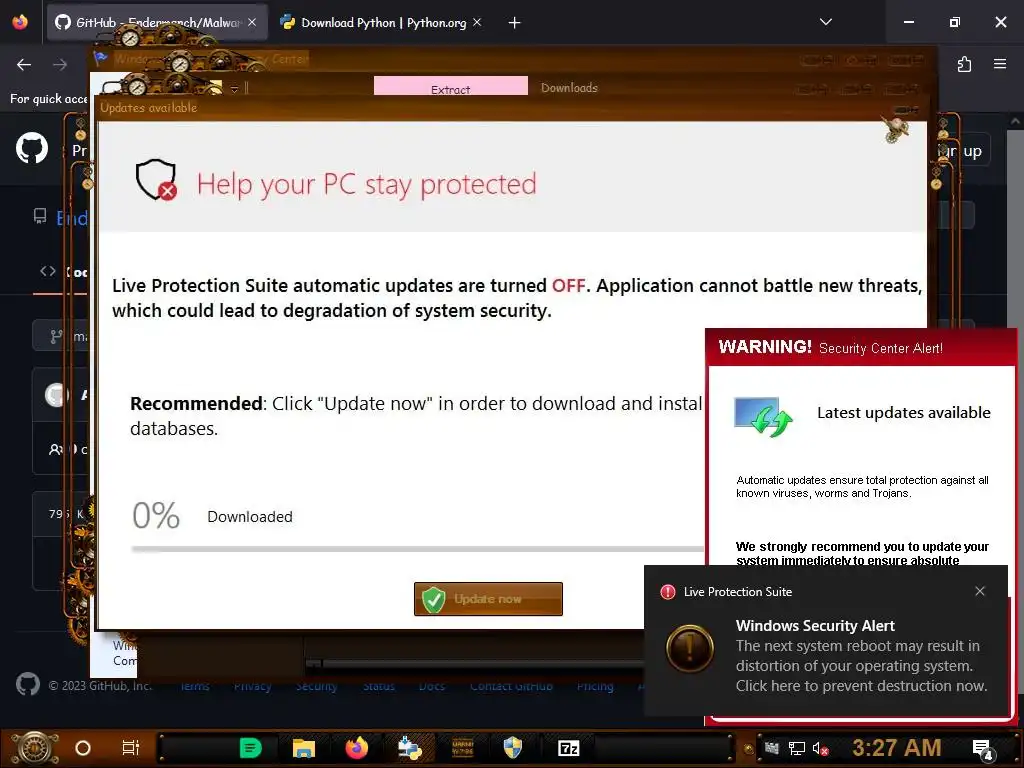The height and width of the screenshot is (768, 1024).
Task: Open the warning sign app on the taskbar
Action: tap(462, 748)
